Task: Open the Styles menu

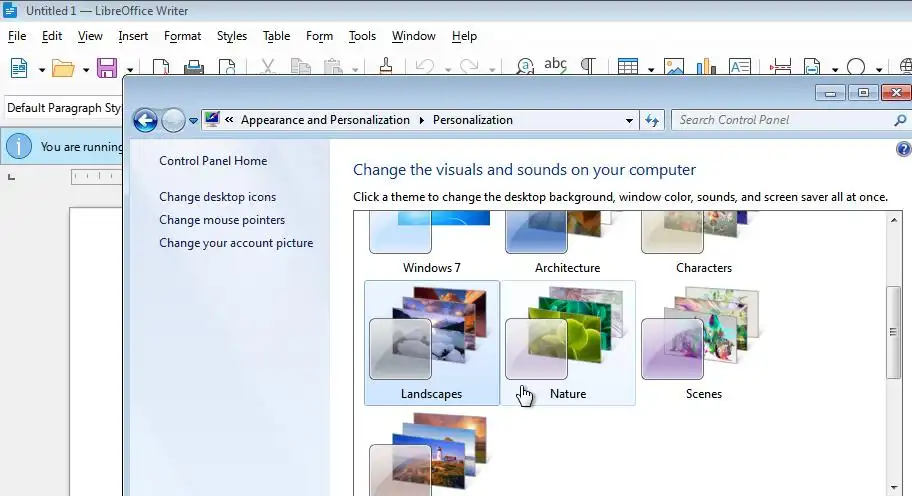Action: [x=232, y=36]
